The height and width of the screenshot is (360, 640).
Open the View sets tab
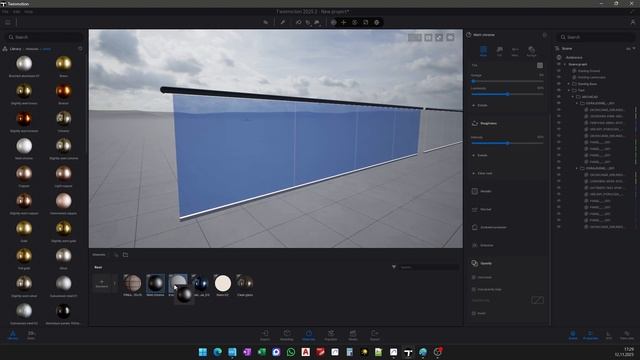click(627, 335)
